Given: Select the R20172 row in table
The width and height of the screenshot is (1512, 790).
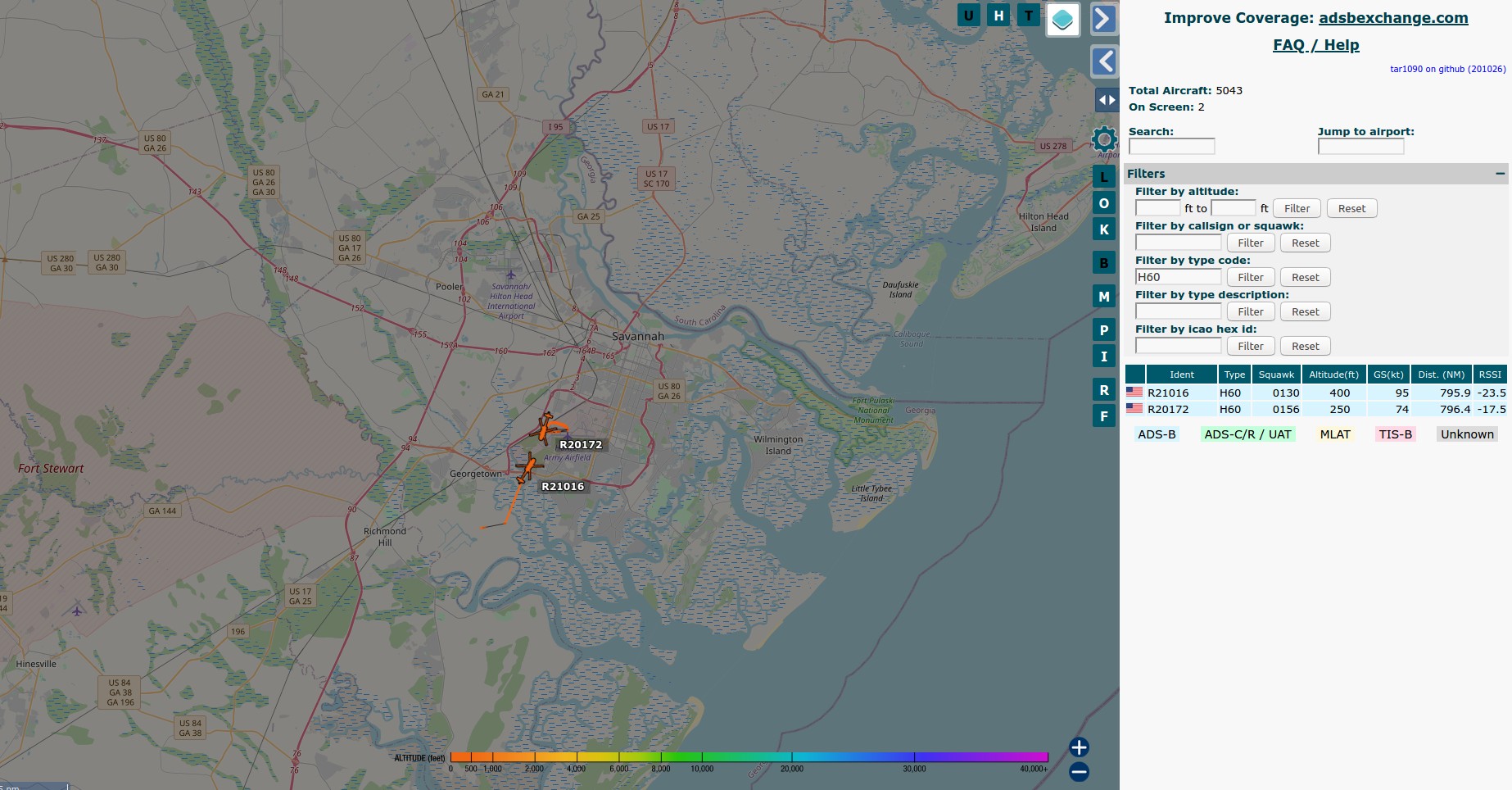Looking at the screenshot, I should click(1316, 409).
